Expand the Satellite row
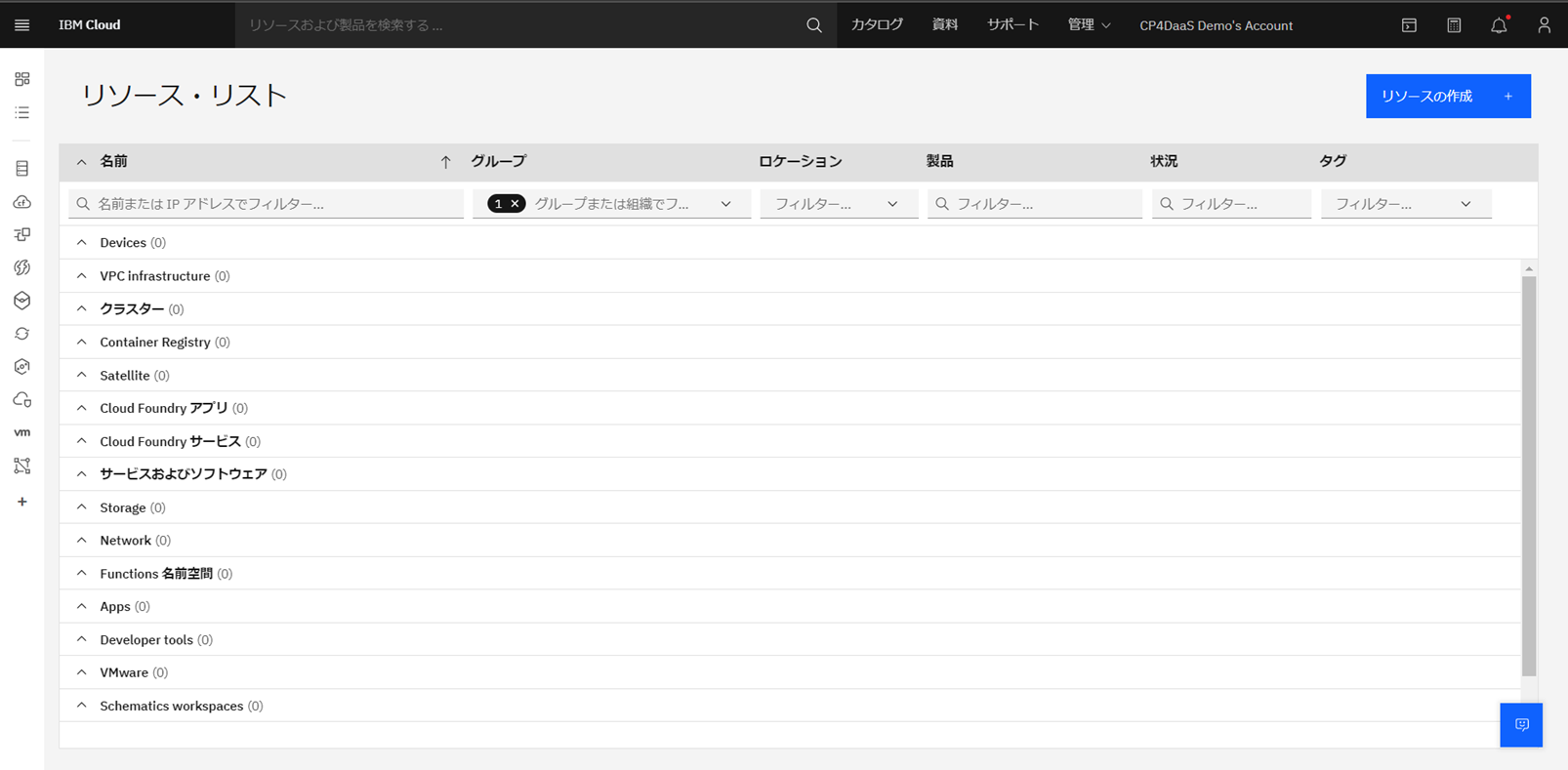The image size is (1568, 770). pyautogui.click(x=82, y=376)
